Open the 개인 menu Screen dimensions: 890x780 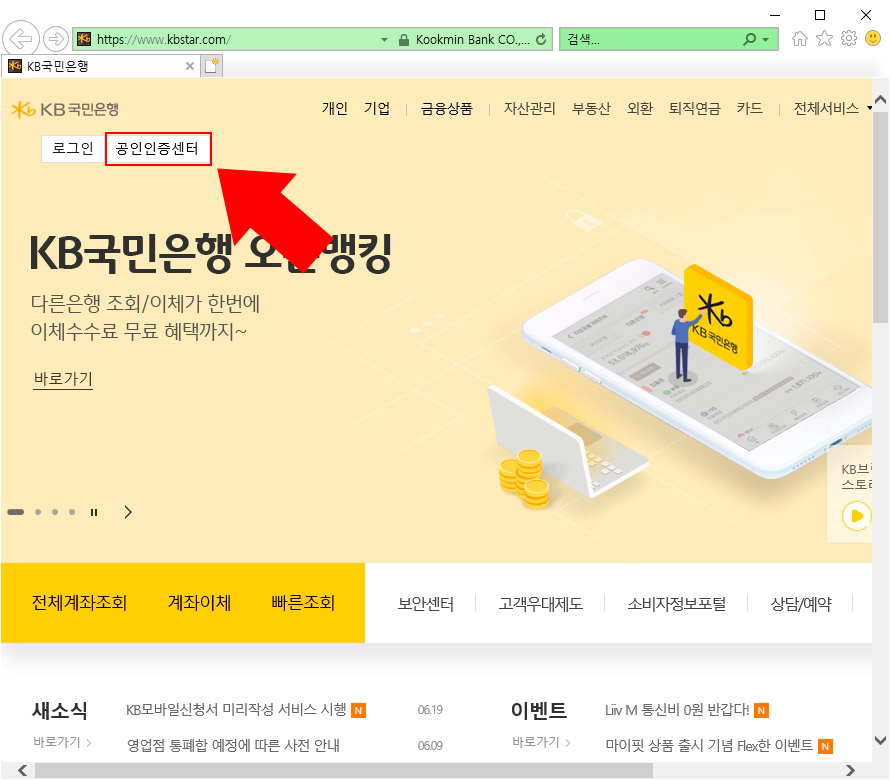tap(335, 108)
